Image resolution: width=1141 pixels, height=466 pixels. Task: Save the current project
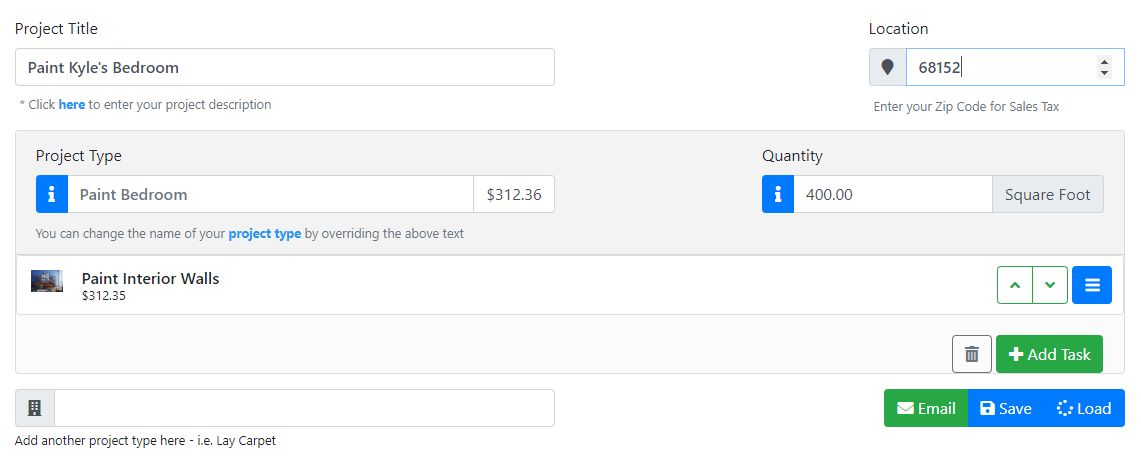coord(1006,408)
